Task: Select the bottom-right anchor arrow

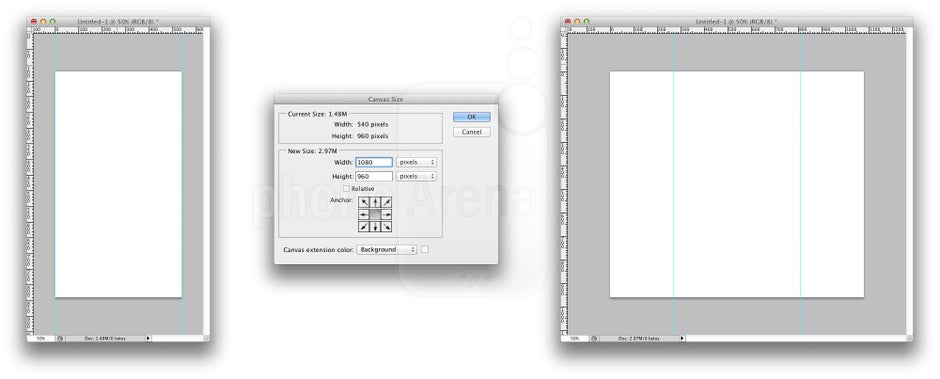Action: pos(387,226)
